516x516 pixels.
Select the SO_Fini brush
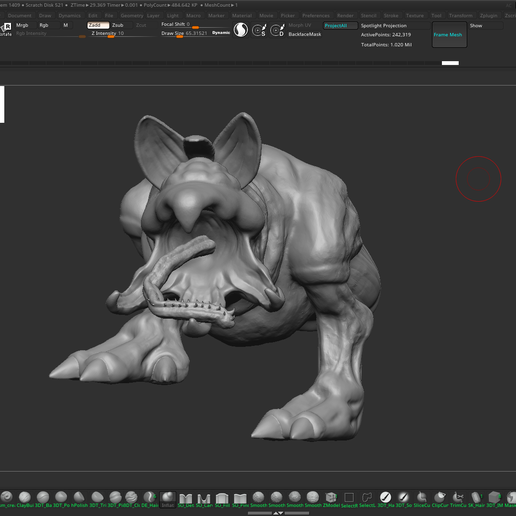coord(240,499)
